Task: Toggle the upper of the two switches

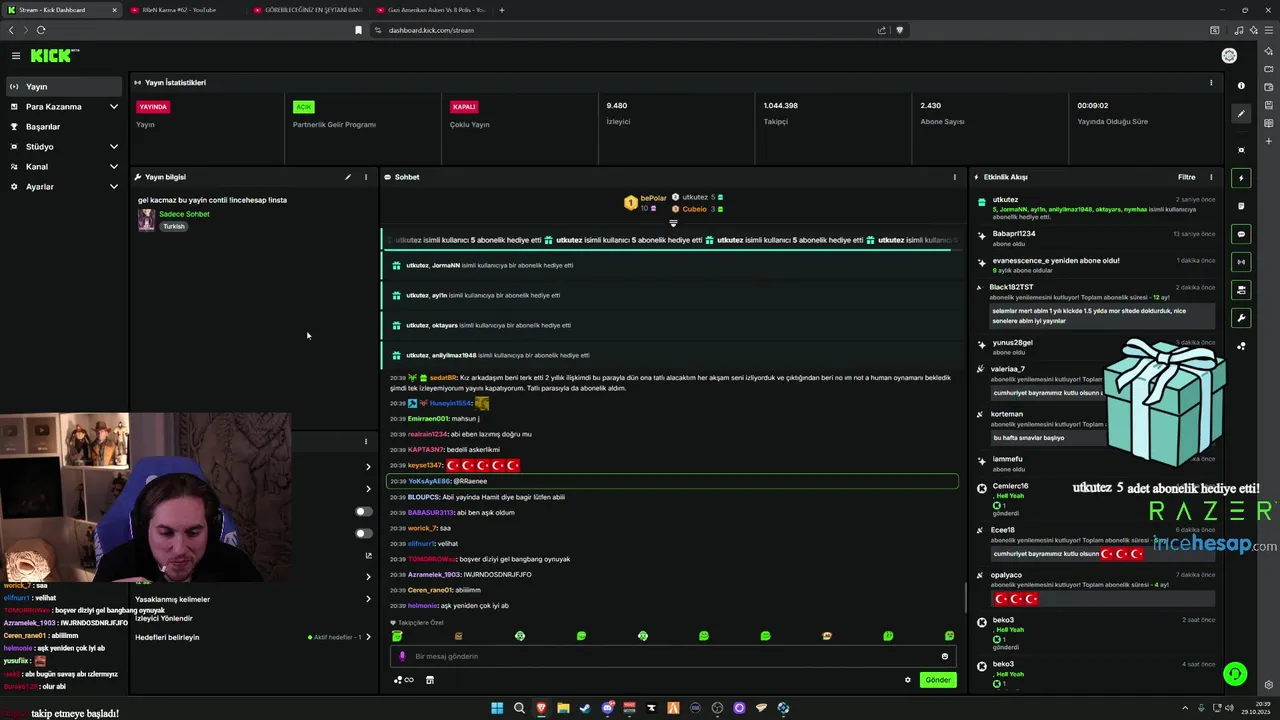Action: pos(364,512)
